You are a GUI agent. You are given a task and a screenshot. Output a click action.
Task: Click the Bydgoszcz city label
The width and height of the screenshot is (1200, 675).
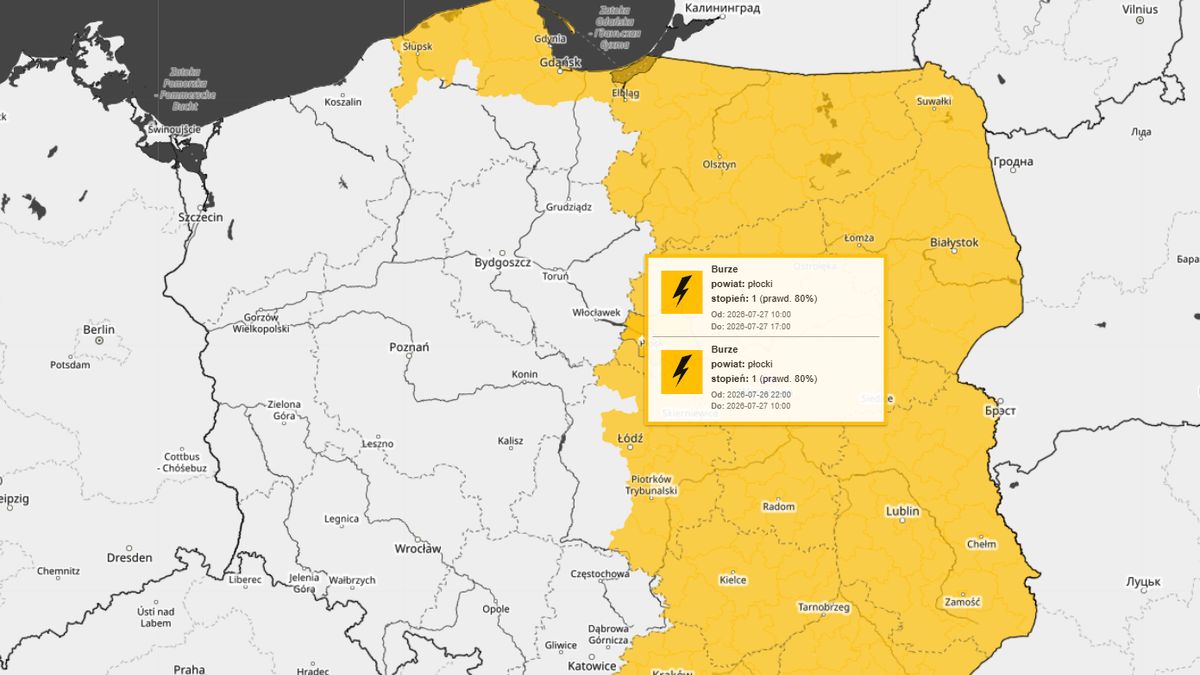click(x=501, y=262)
